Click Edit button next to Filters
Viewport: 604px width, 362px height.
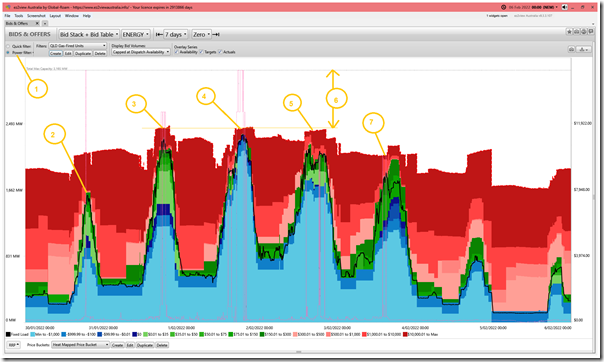[68, 54]
